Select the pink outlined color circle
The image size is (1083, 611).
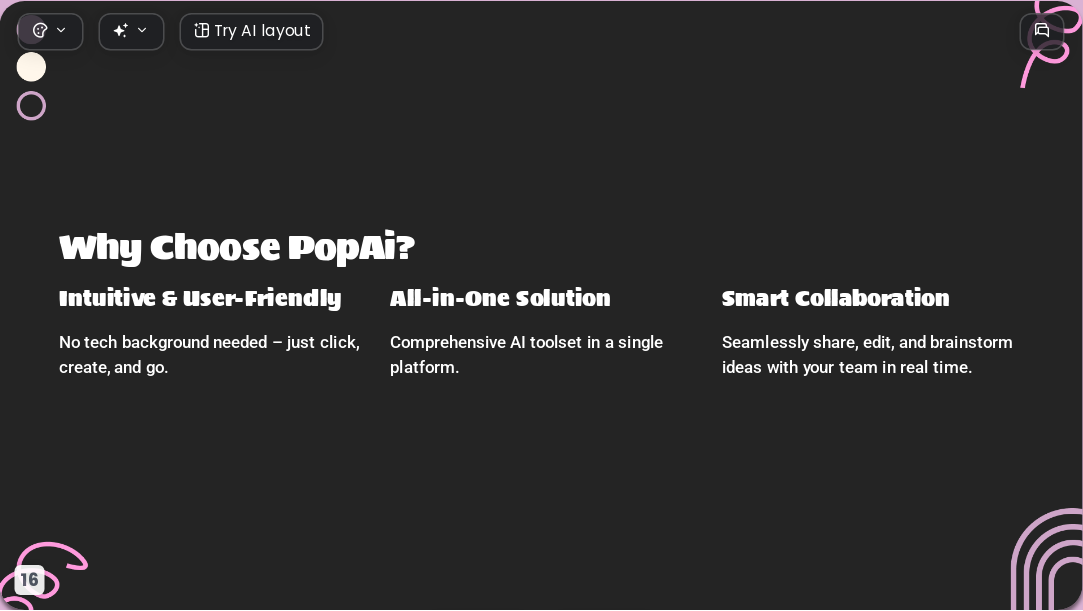31,106
